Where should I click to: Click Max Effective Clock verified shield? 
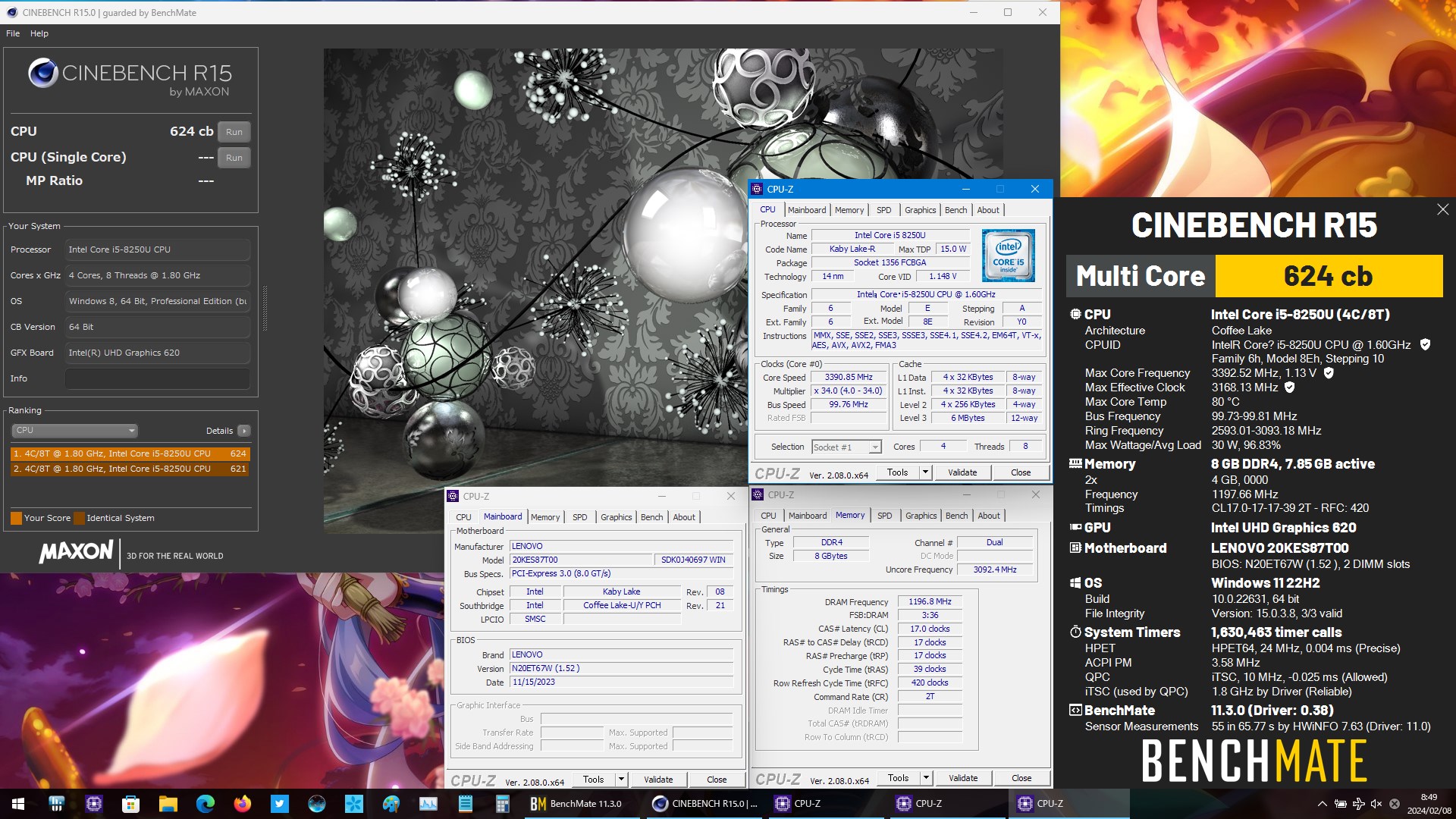[x=1289, y=387]
